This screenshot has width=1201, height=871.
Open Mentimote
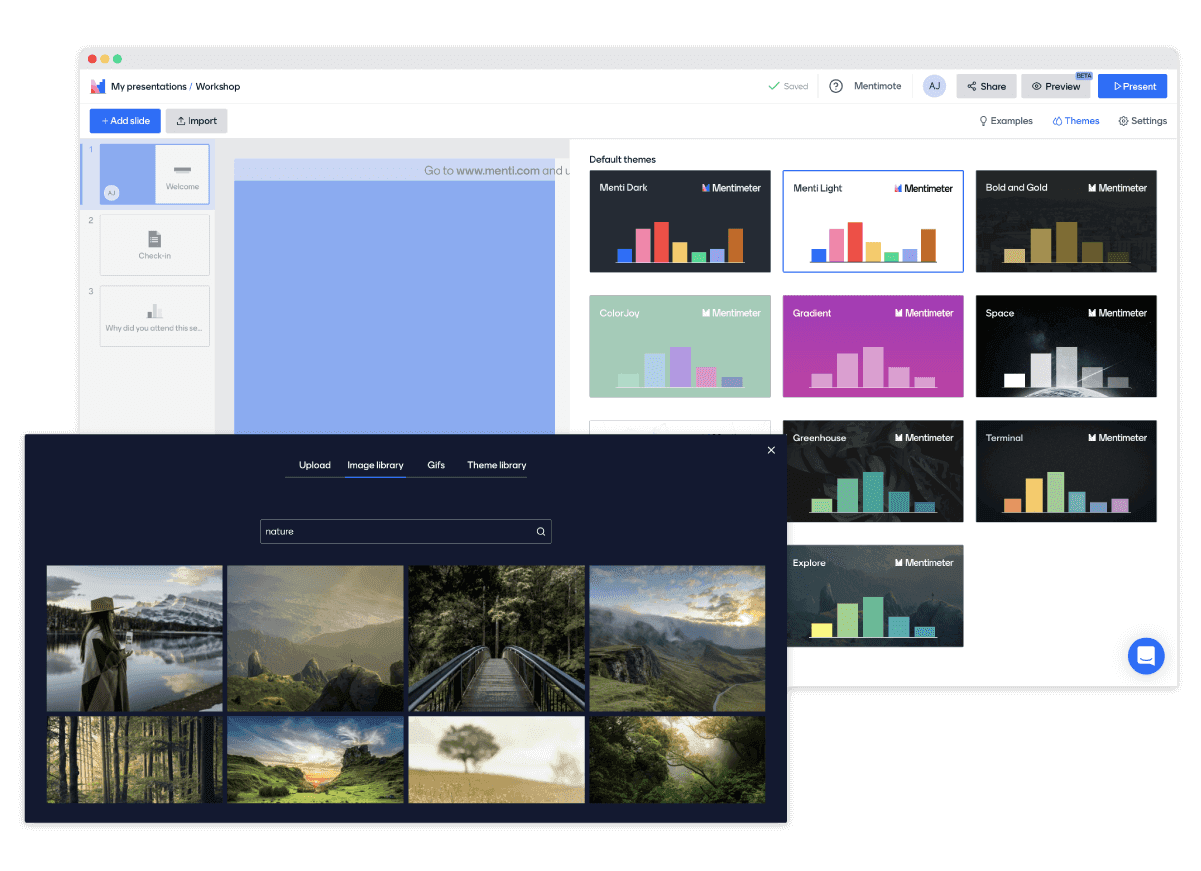click(x=877, y=87)
